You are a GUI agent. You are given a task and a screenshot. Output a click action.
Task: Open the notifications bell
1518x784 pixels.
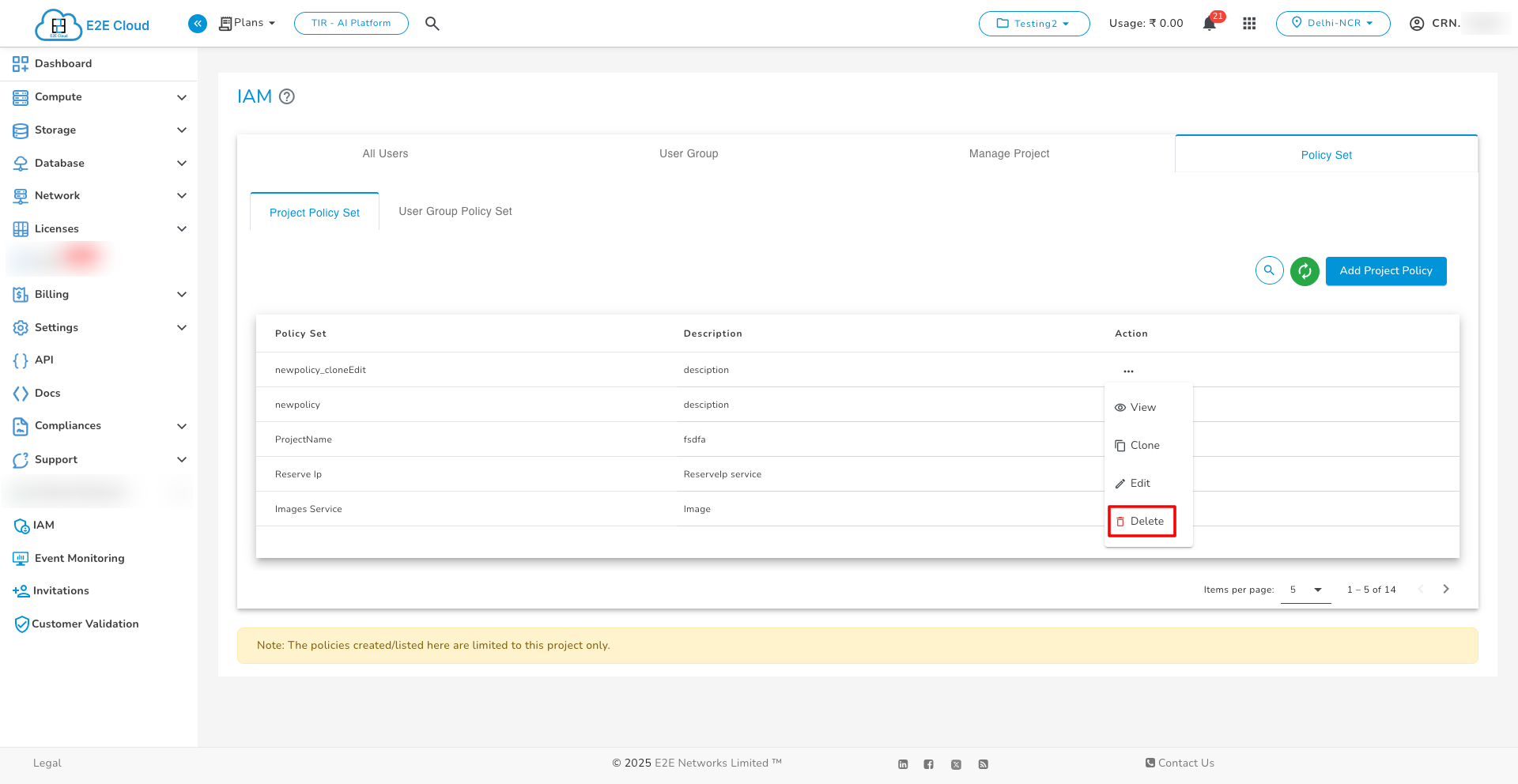pyautogui.click(x=1210, y=24)
